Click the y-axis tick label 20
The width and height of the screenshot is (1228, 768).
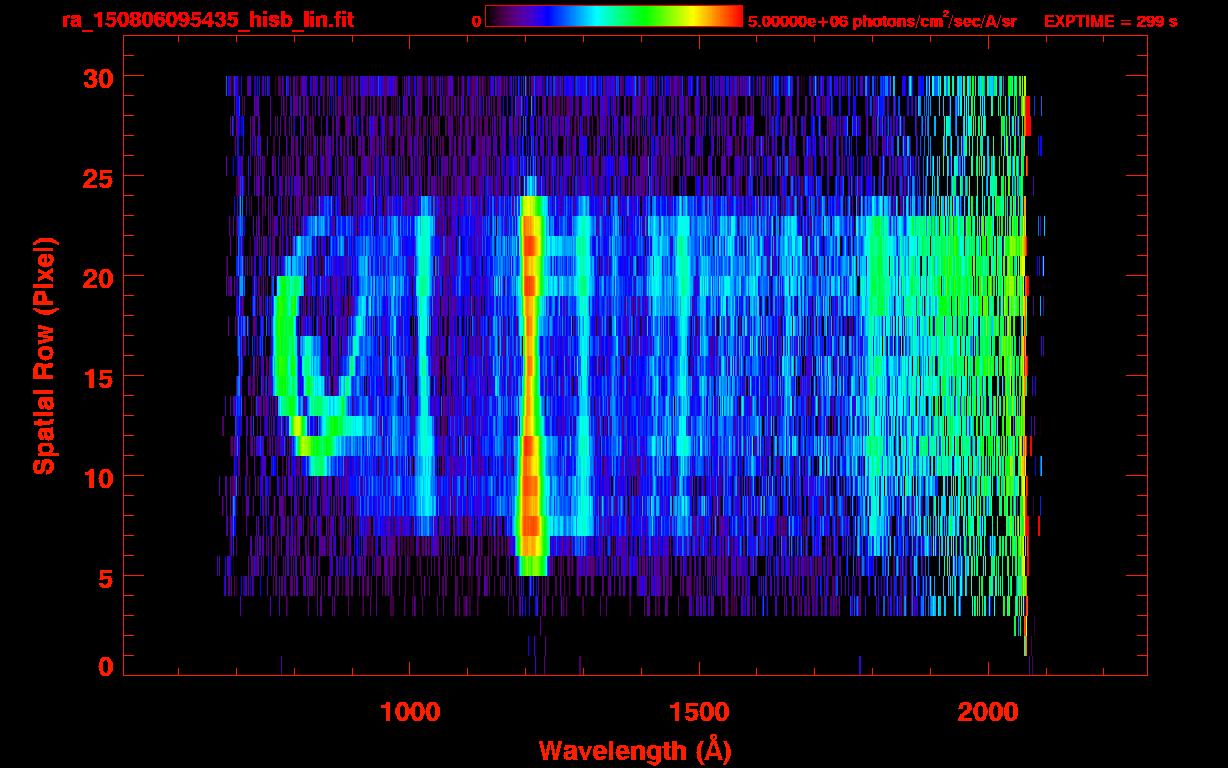pos(97,277)
